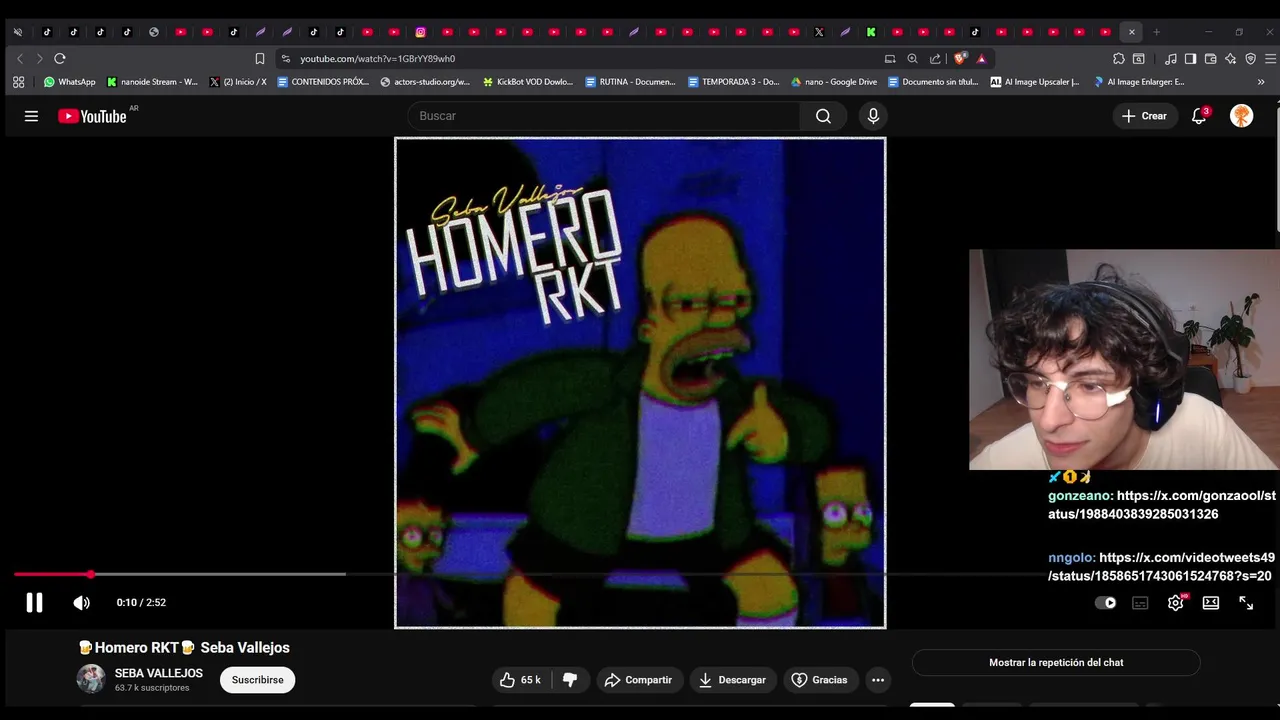Switch to the globe-icon tab
Viewport: 1280px width, 720px height.
click(154, 32)
